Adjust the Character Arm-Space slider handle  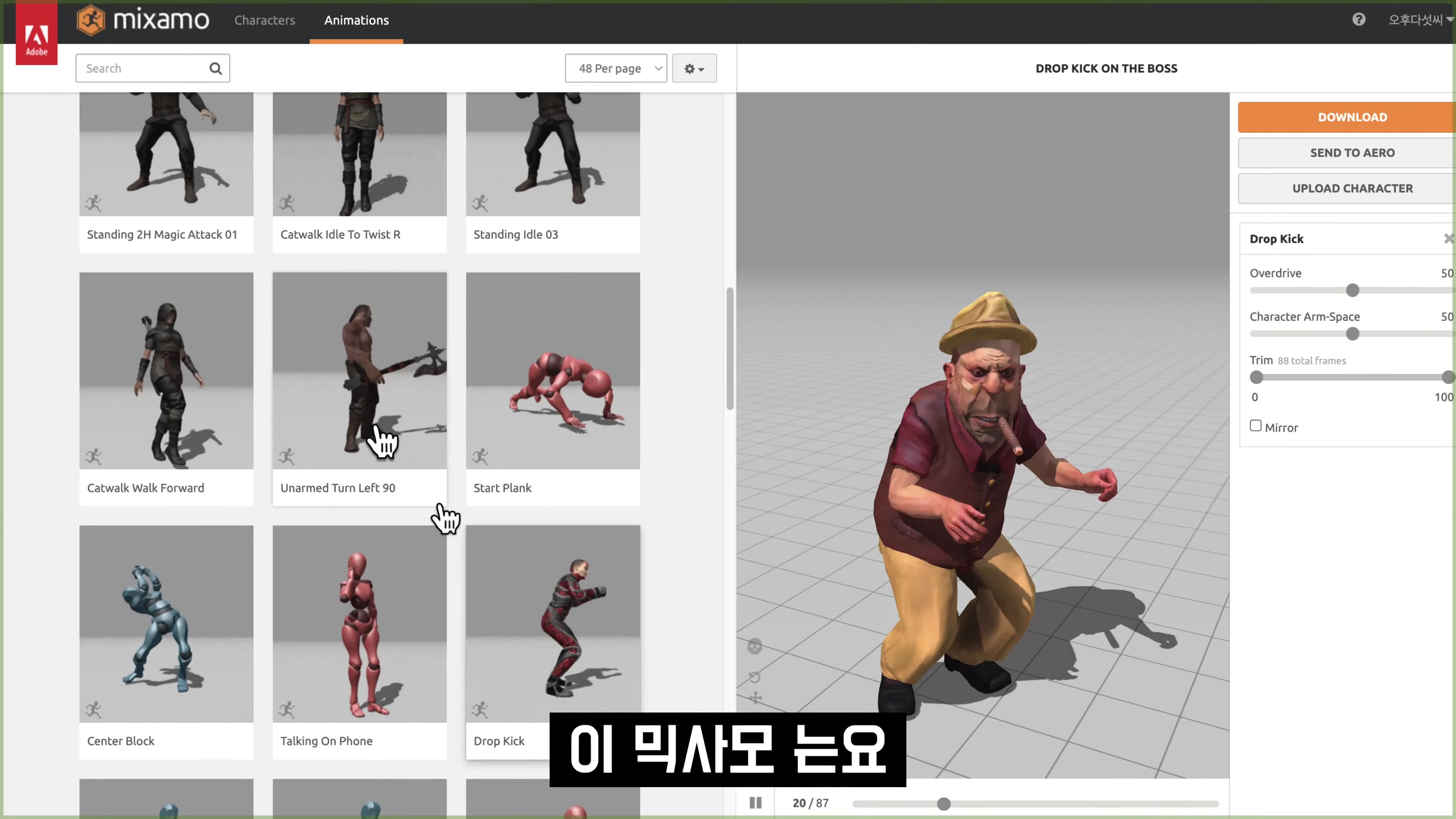[1353, 334]
